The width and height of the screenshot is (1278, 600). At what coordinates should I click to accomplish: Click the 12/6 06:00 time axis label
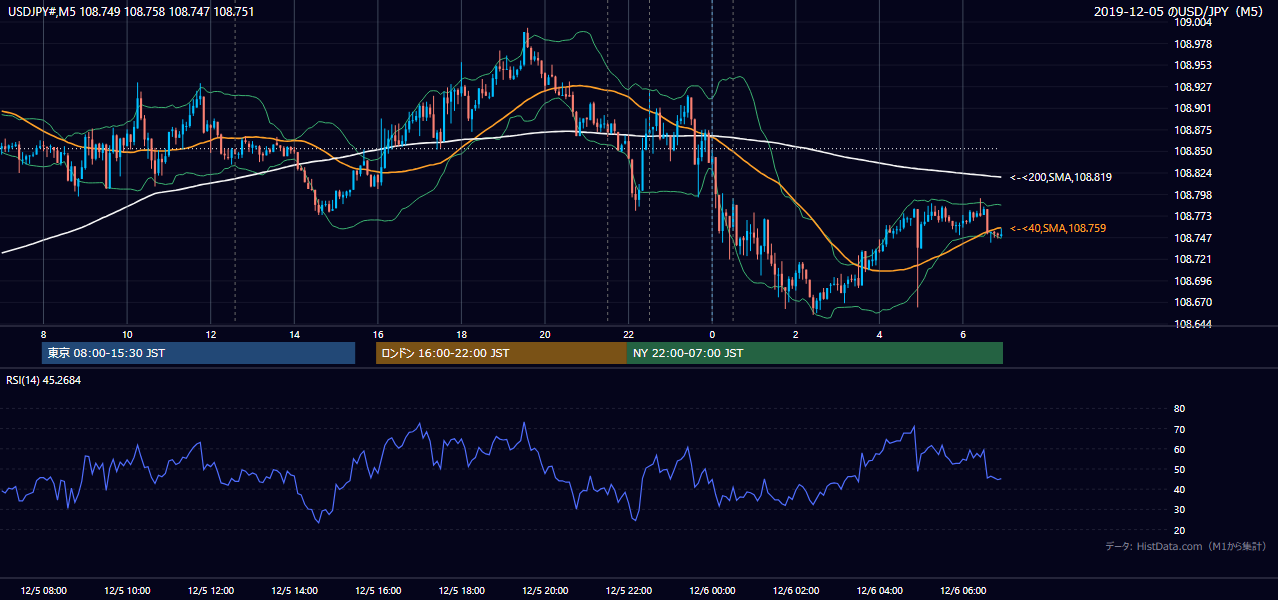coord(962,591)
